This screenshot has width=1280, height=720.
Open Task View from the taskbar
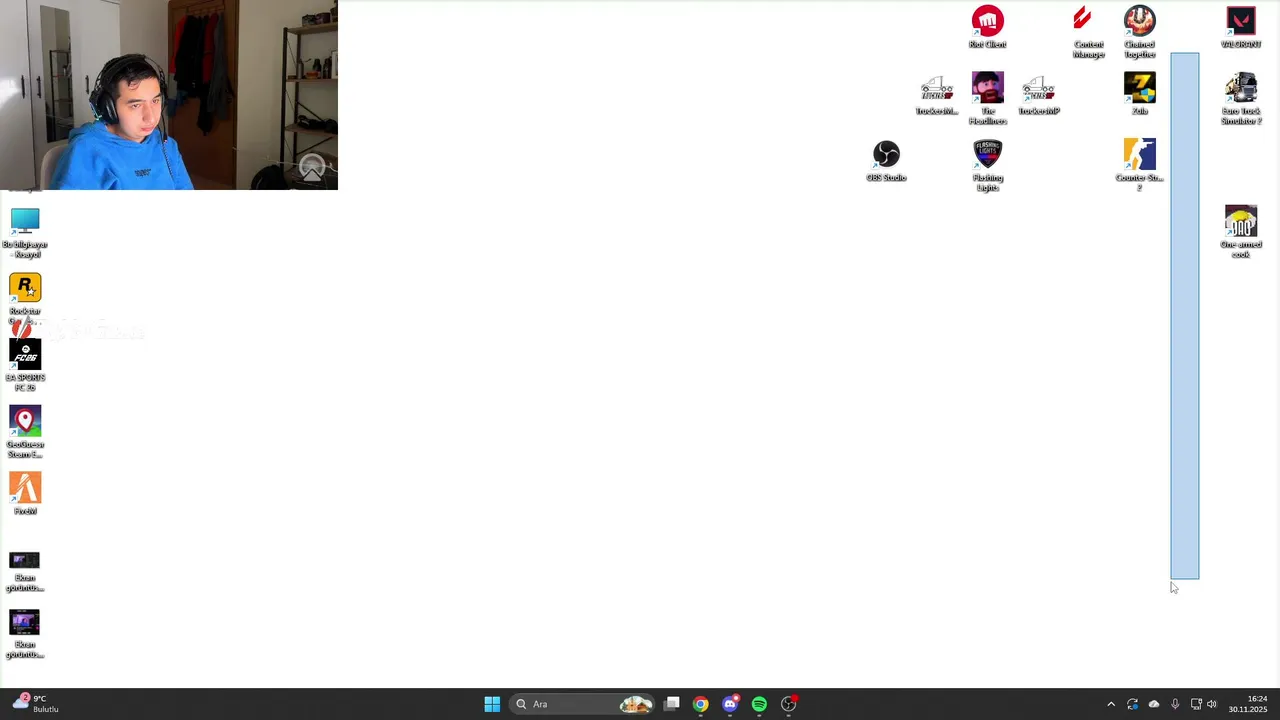tap(672, 704)
